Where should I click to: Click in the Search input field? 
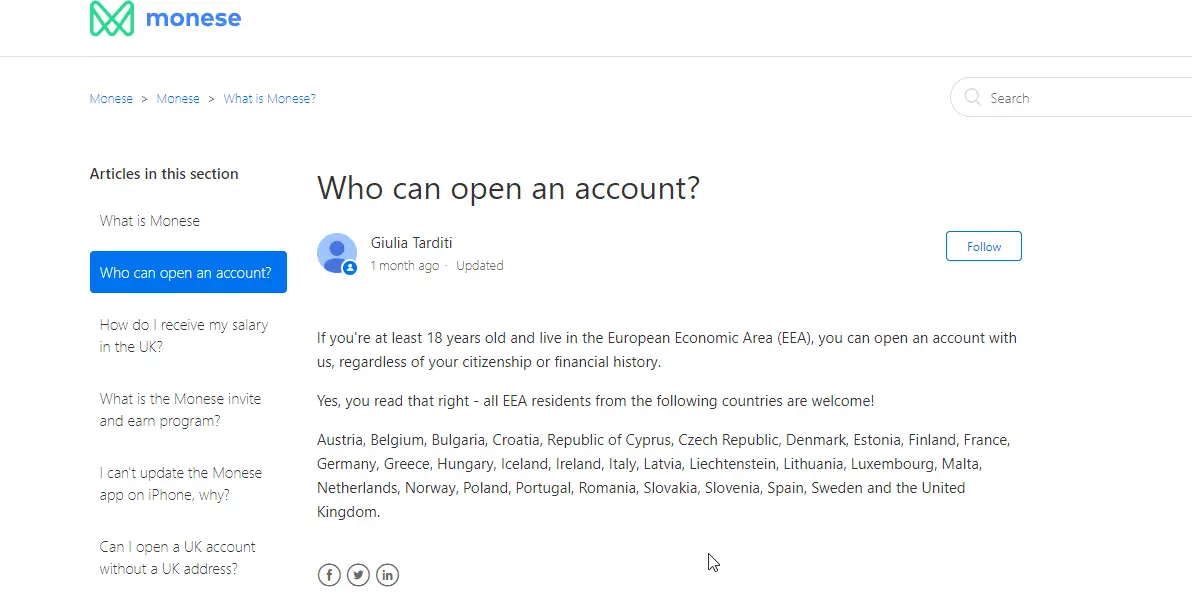pyautogui.click(x=1080, y=98)
